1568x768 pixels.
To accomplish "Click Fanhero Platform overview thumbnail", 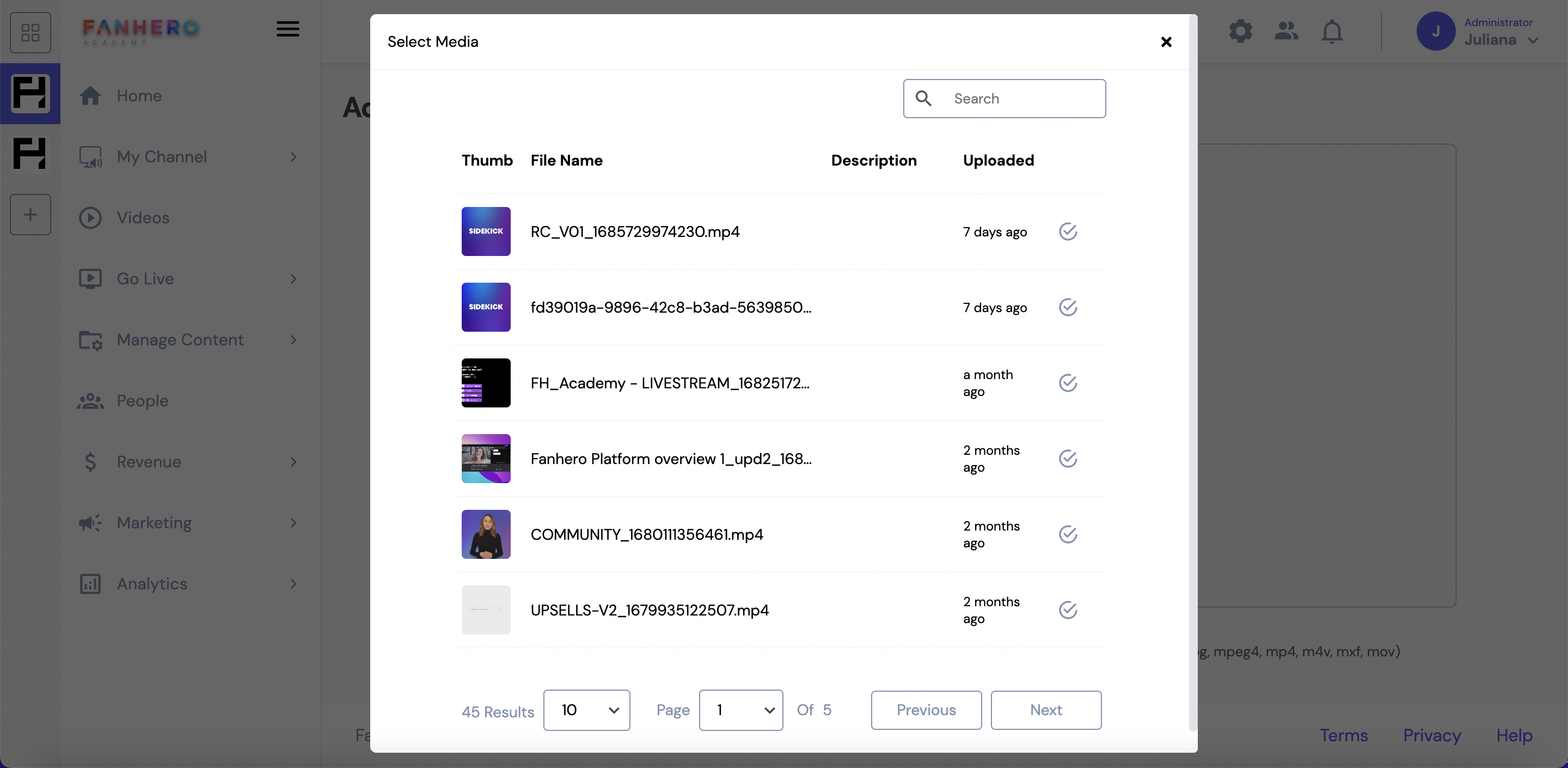I will pos(486,458).
